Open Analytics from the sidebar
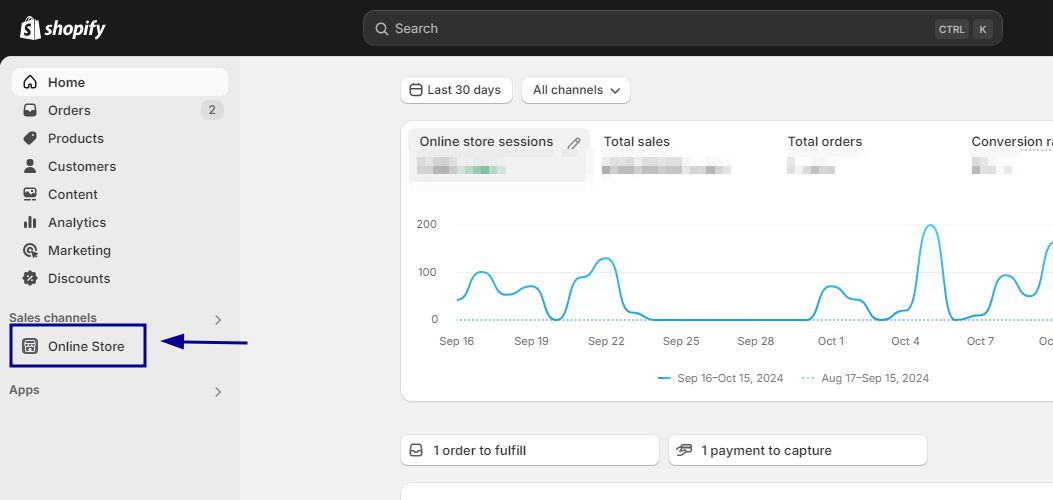This screenshot has height=500, width=1053. coord(120,222)
